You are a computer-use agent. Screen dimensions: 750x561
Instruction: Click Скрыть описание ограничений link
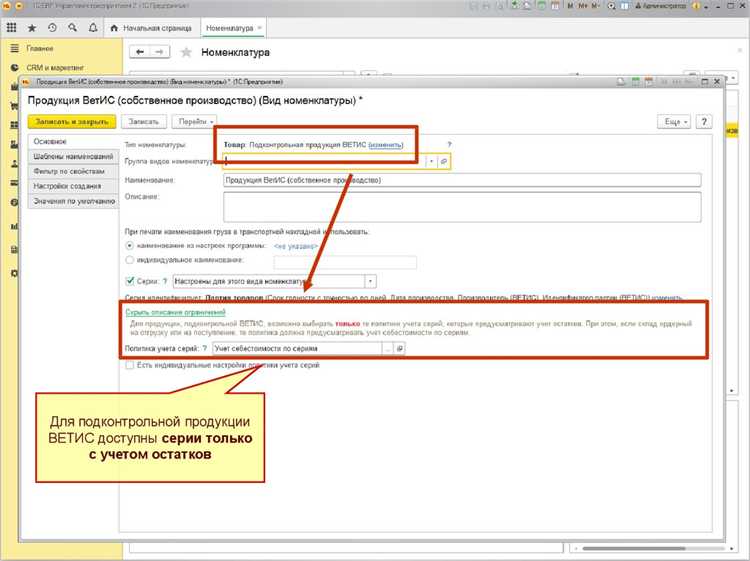[x=175, y=312]
